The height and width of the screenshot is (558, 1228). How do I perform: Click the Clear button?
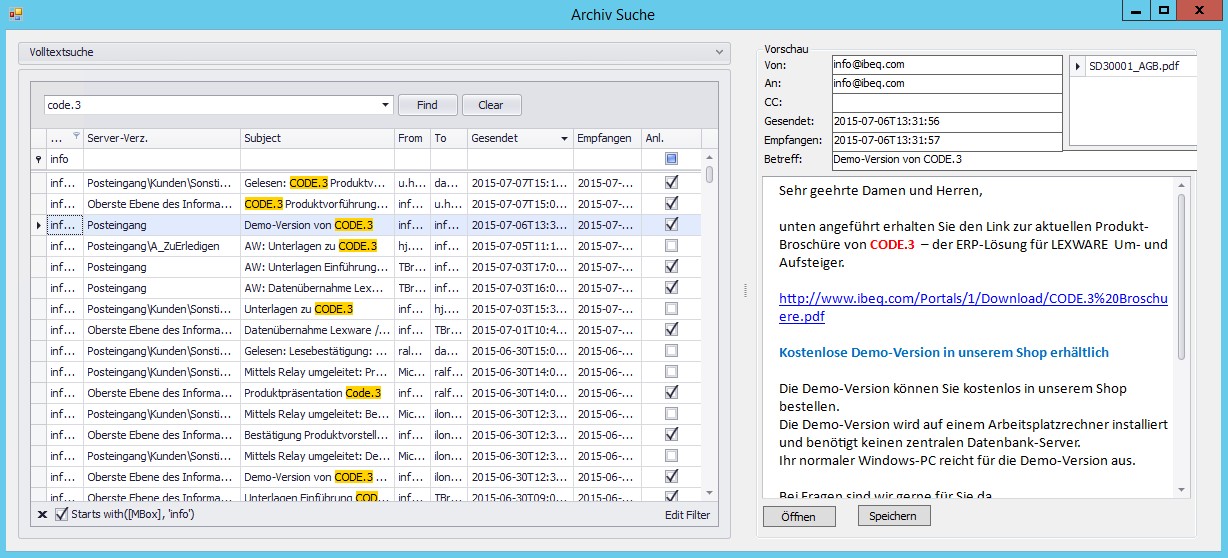[491, 105]
